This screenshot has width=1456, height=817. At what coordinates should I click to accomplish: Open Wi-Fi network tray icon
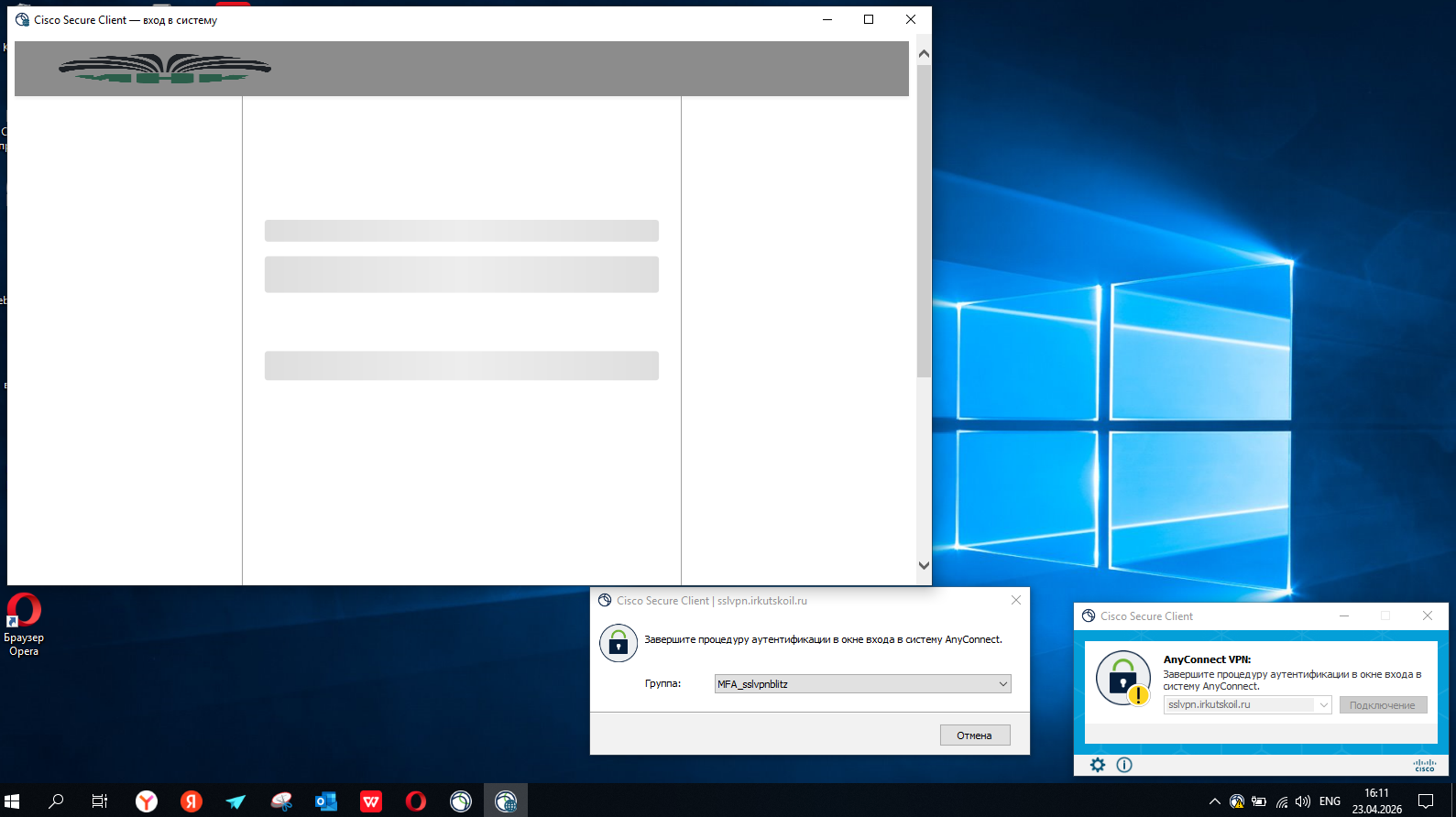click(x=1281, y=801)
